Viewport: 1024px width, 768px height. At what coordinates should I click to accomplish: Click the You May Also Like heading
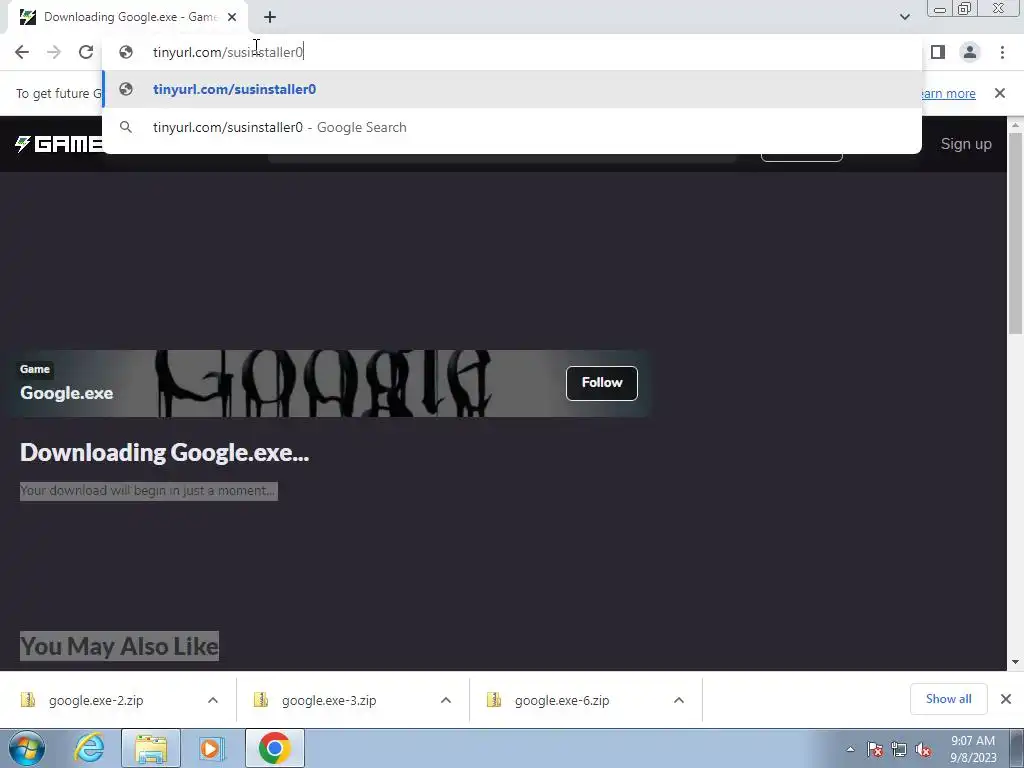pyautogui.click(x=120, y=647)
